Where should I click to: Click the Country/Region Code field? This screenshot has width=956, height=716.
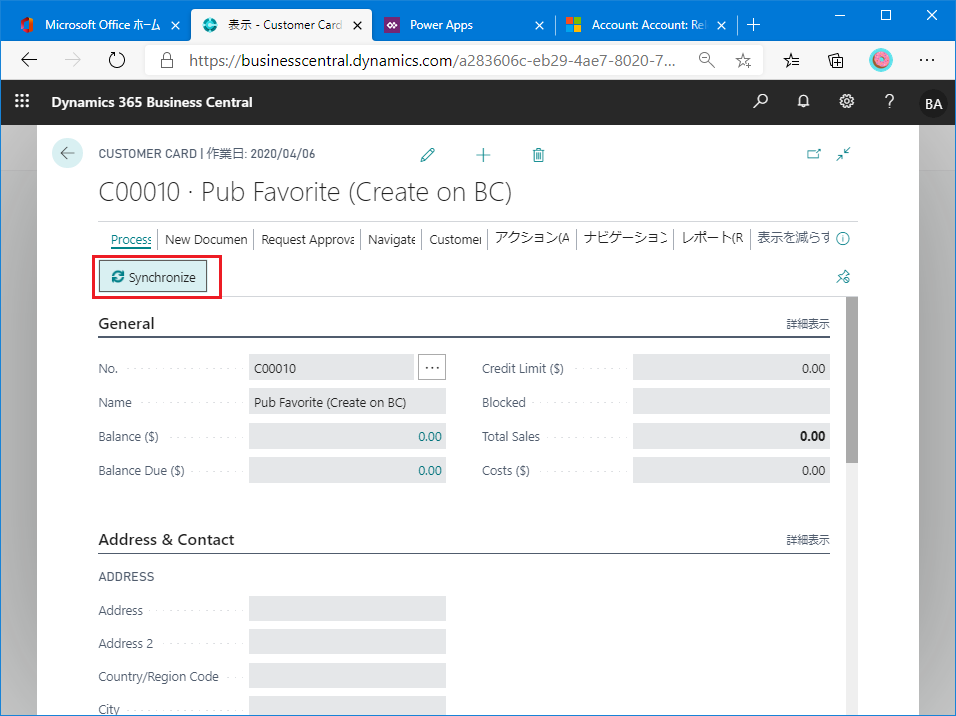(x=347, y=676)
